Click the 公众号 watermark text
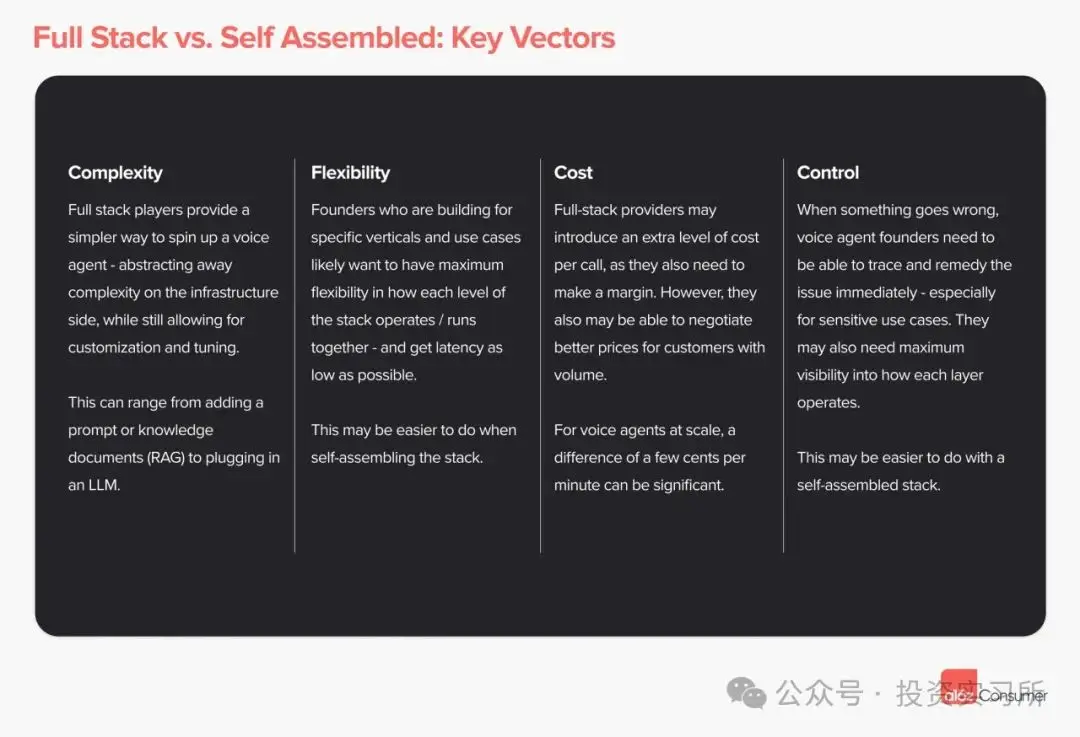The image size is (1080, 737). pos(819,694)
